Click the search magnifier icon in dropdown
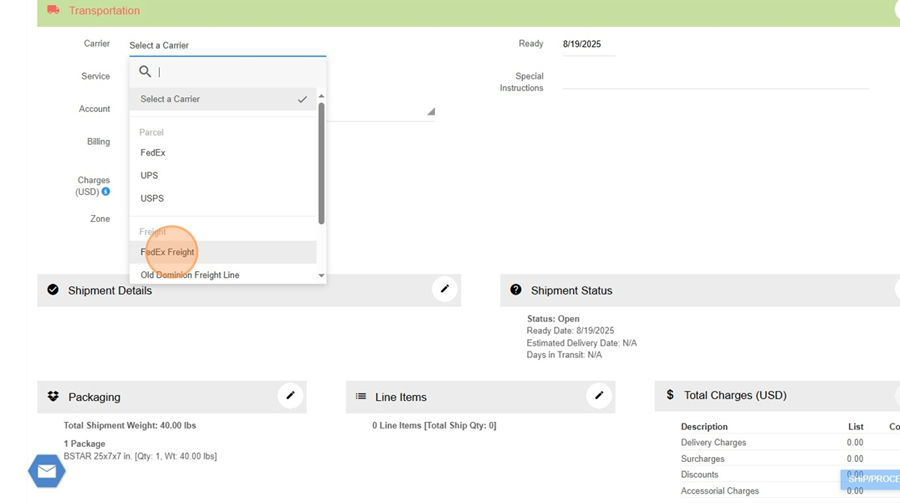This screenshot has height=503, width=900. coord(145,72)
